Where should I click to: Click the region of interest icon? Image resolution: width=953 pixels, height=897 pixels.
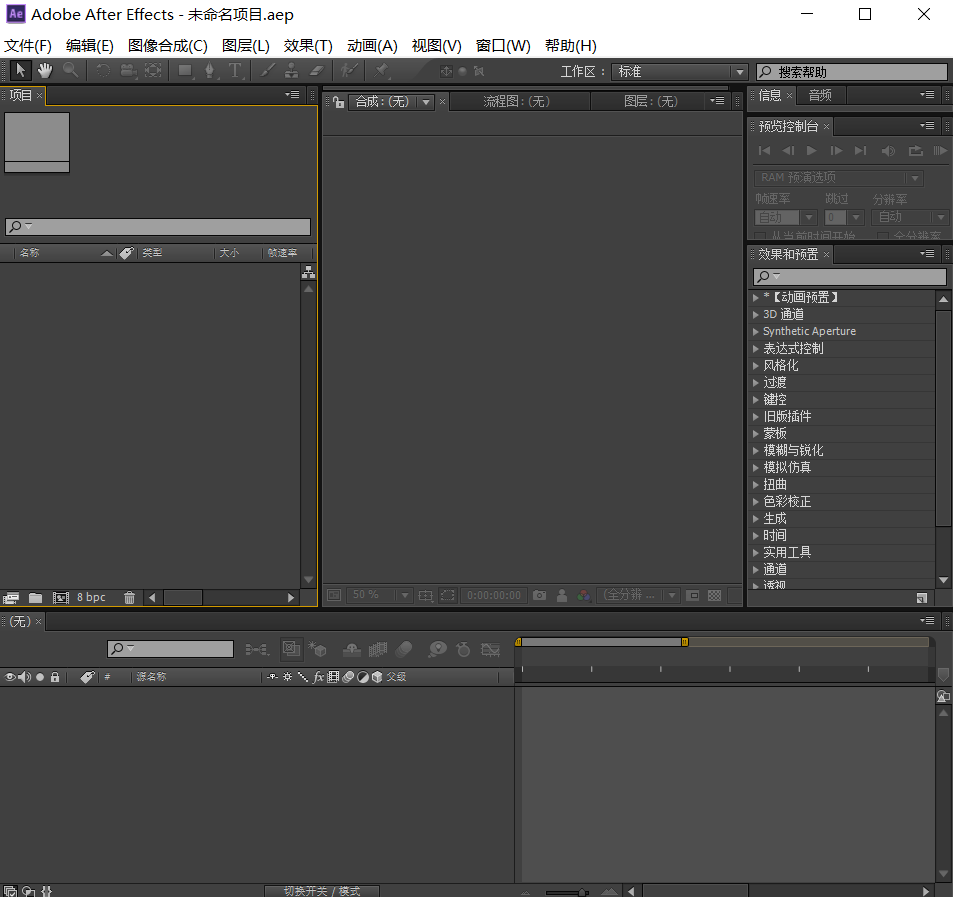(447, 596)
